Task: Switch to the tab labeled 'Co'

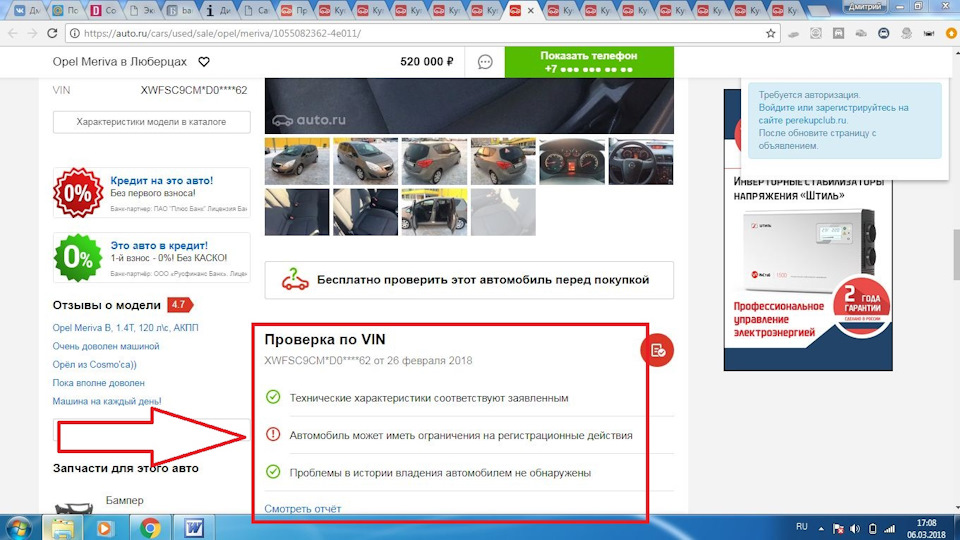Action: [102, 10]
